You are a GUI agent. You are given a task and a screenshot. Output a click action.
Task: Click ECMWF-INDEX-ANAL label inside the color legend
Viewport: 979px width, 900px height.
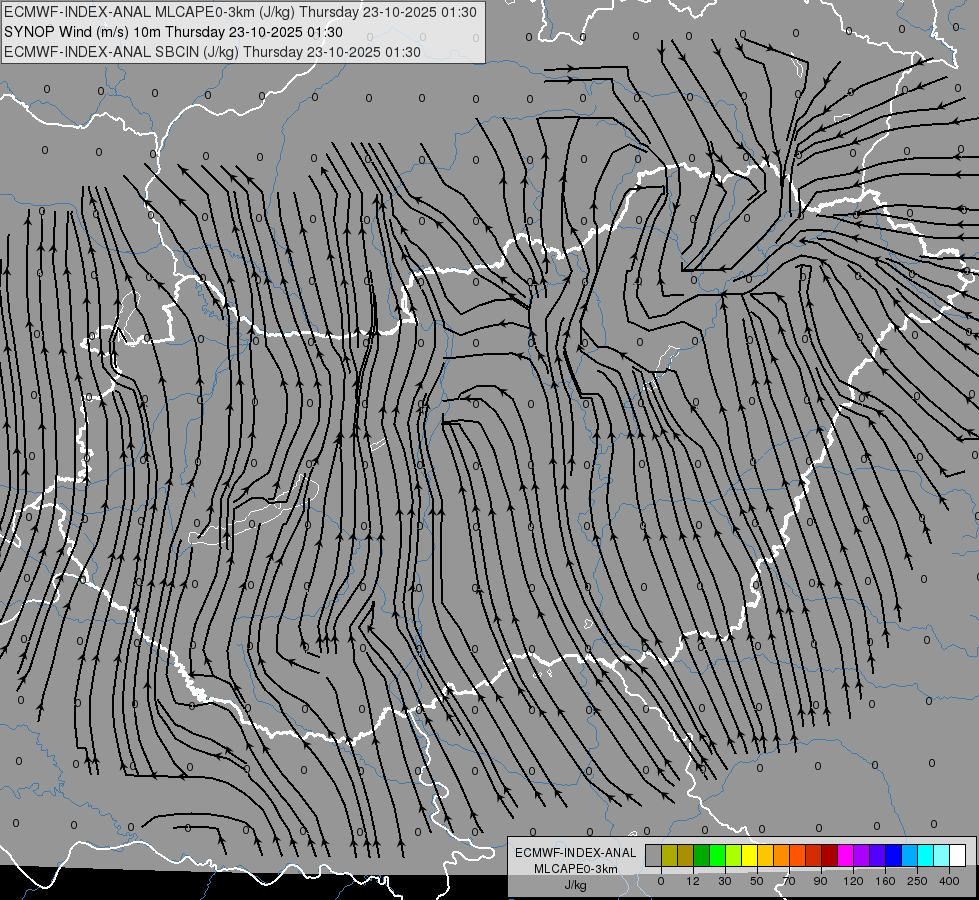click(576, 853)
